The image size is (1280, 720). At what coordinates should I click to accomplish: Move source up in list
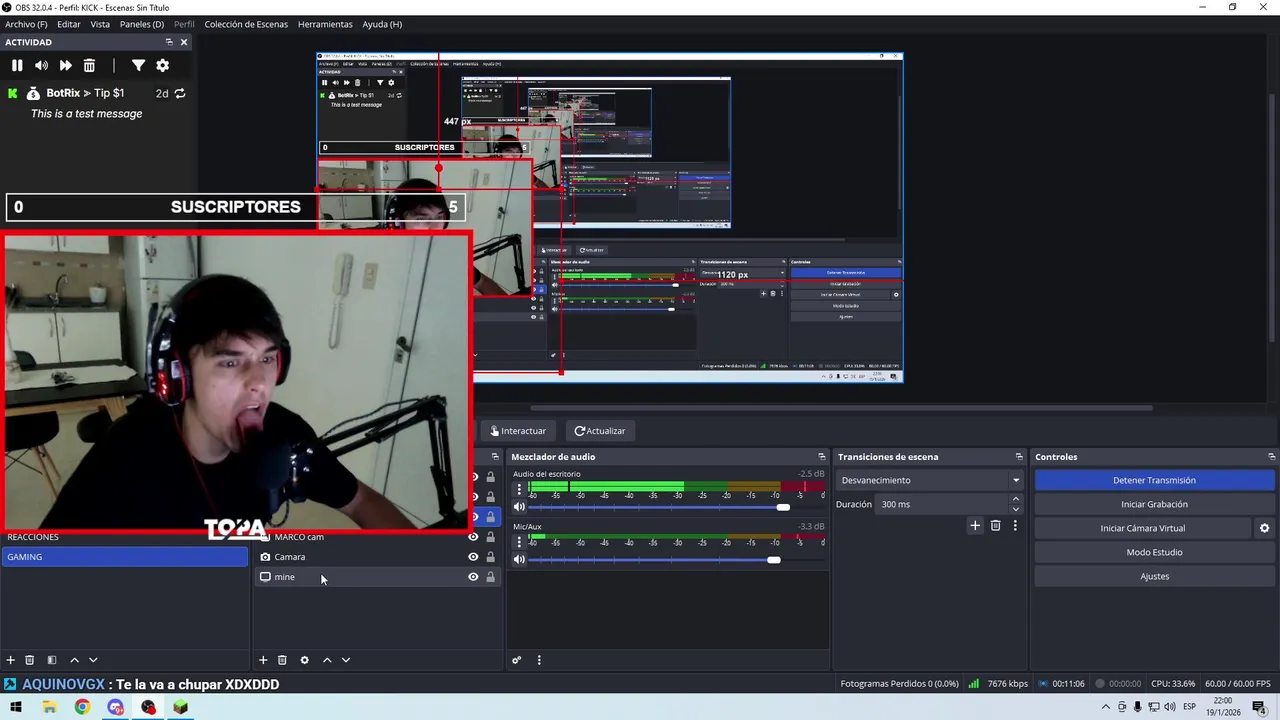point(327,660)
